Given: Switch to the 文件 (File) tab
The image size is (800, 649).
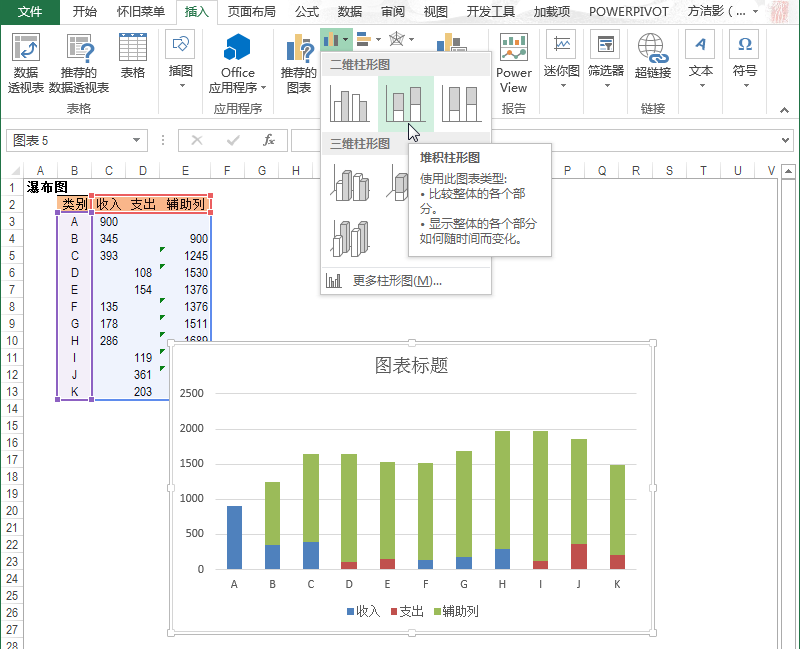Looking at the screenshot, I should pos(30,11).
